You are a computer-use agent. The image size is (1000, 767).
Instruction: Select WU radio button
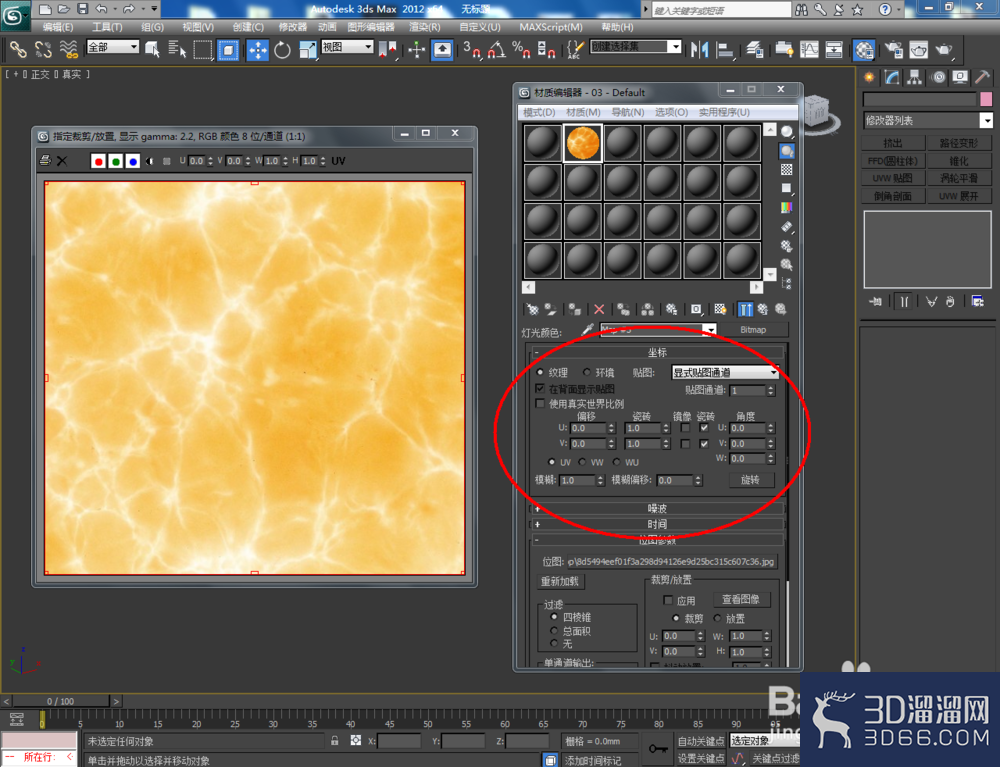tap(617, 462)
